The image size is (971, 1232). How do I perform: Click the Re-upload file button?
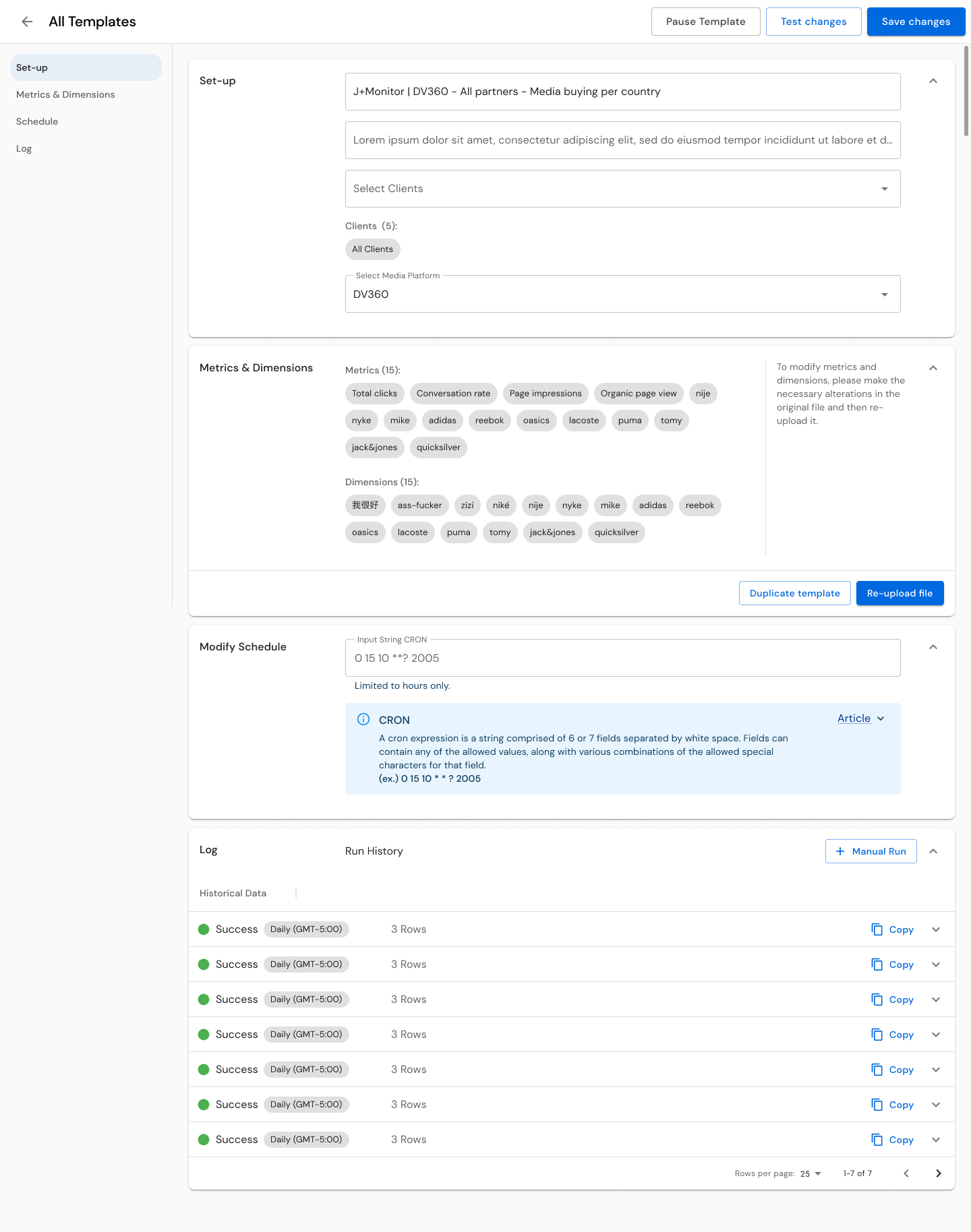(x=900, y=593)
